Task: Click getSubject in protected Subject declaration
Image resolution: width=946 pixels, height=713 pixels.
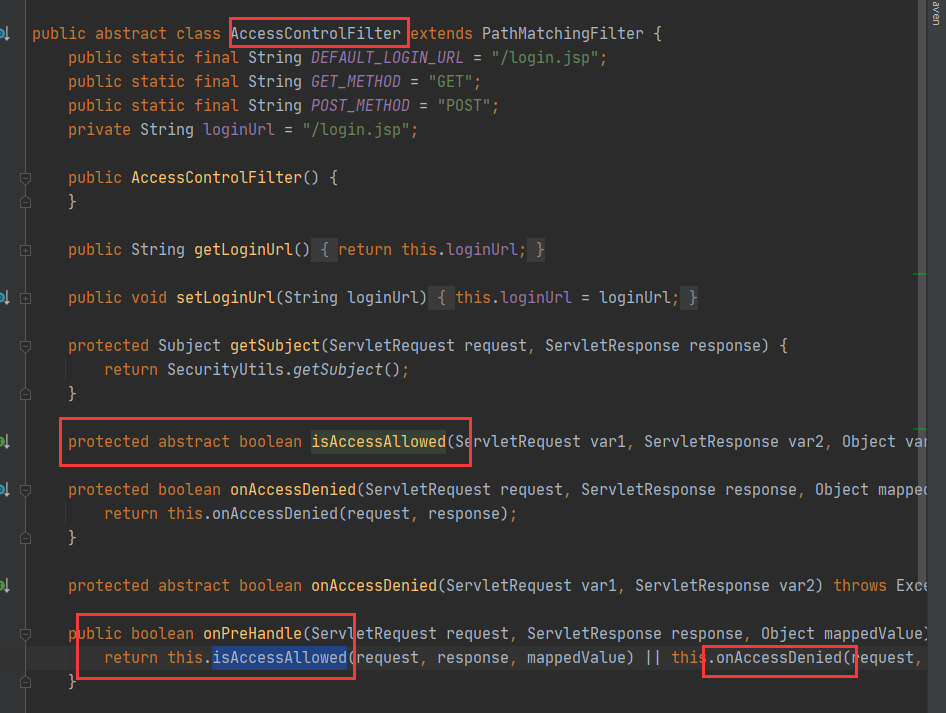Action: pos(275,346)
